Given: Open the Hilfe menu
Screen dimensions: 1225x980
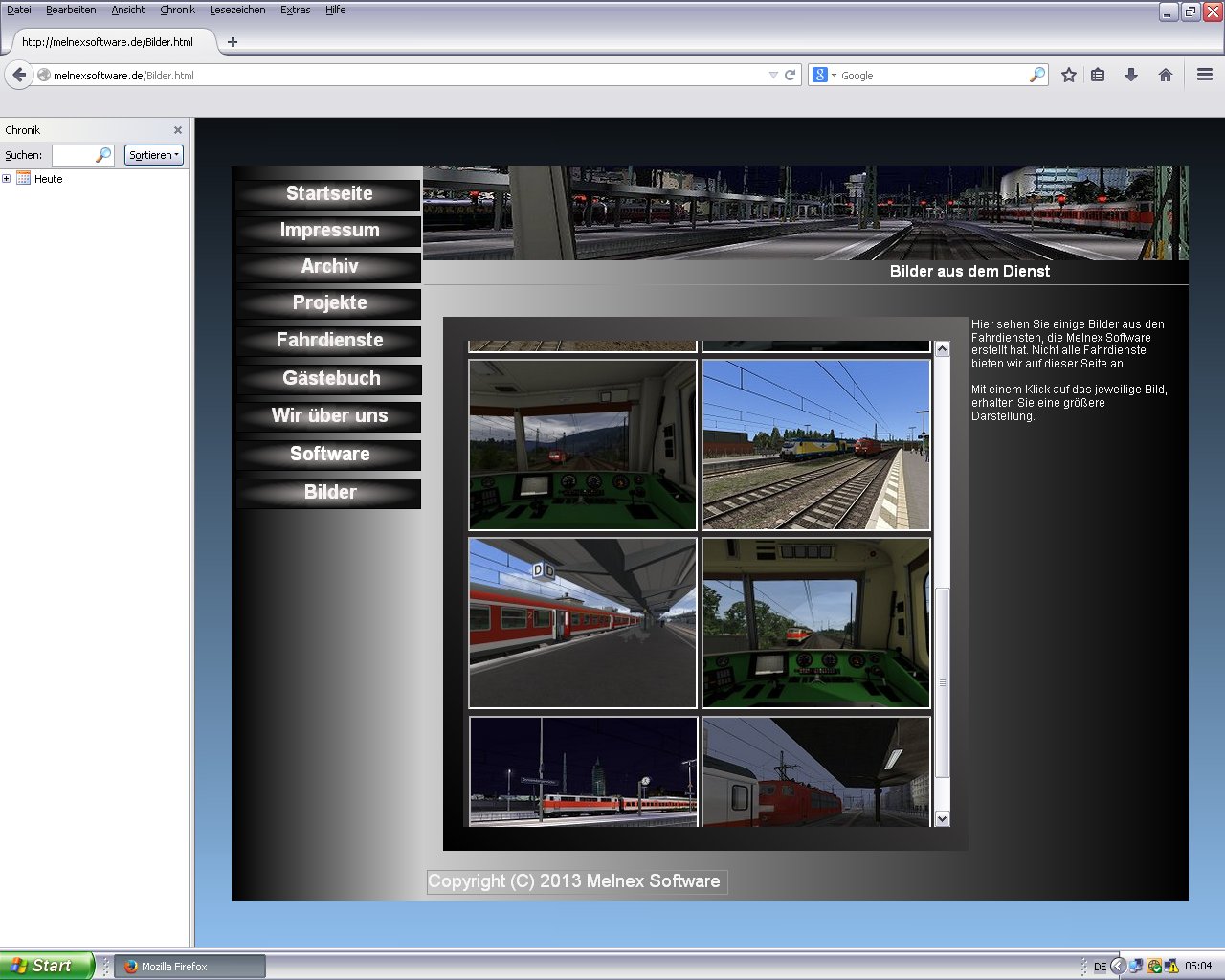Looking at the screenshot, I should point(336,10).
